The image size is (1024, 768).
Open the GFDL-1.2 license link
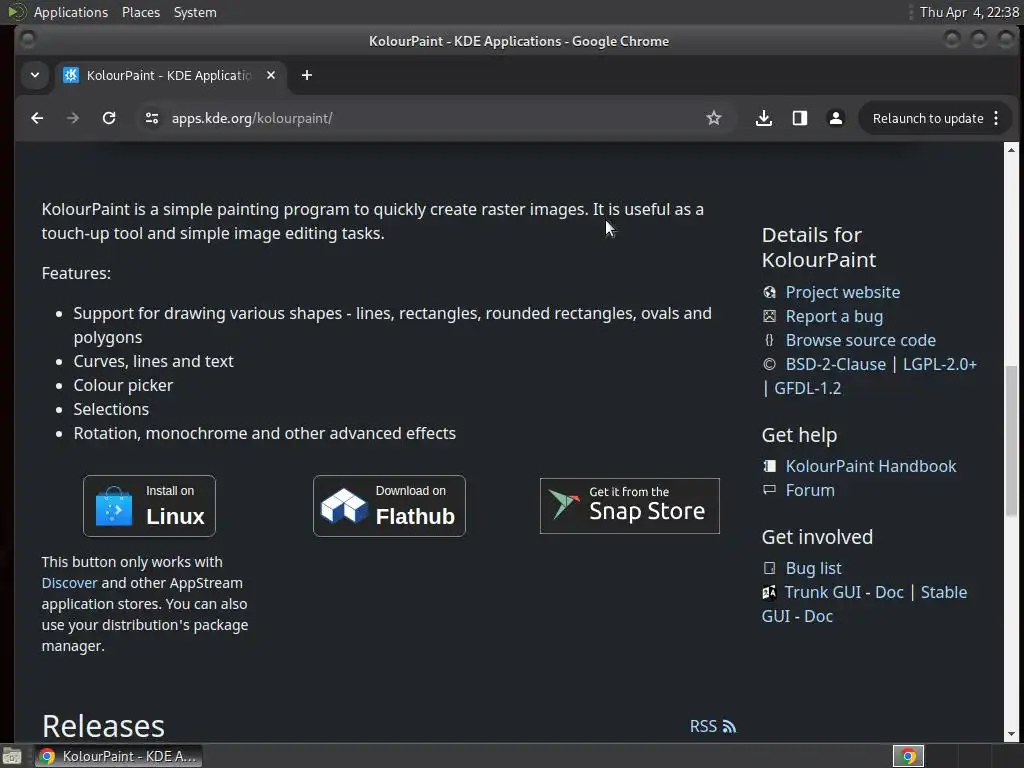pyautogui.click(x=807, y=389)
